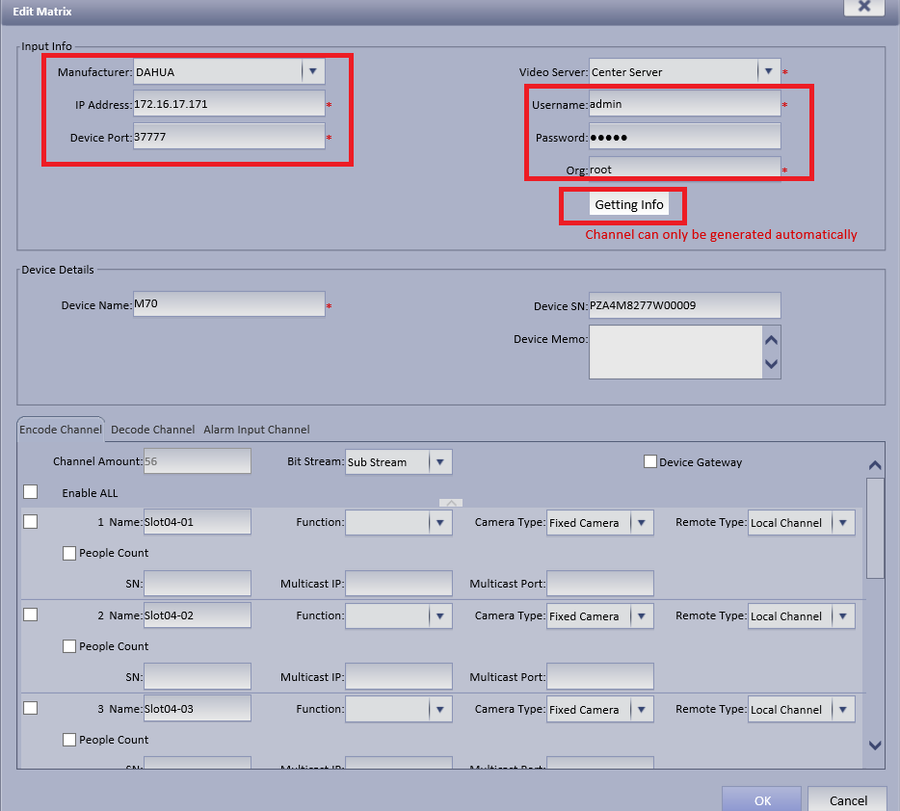This screenshot has width=900, height=811.
Task: Open Remote Type dropdown for Slot04-02
Action: tap(843, 616)
